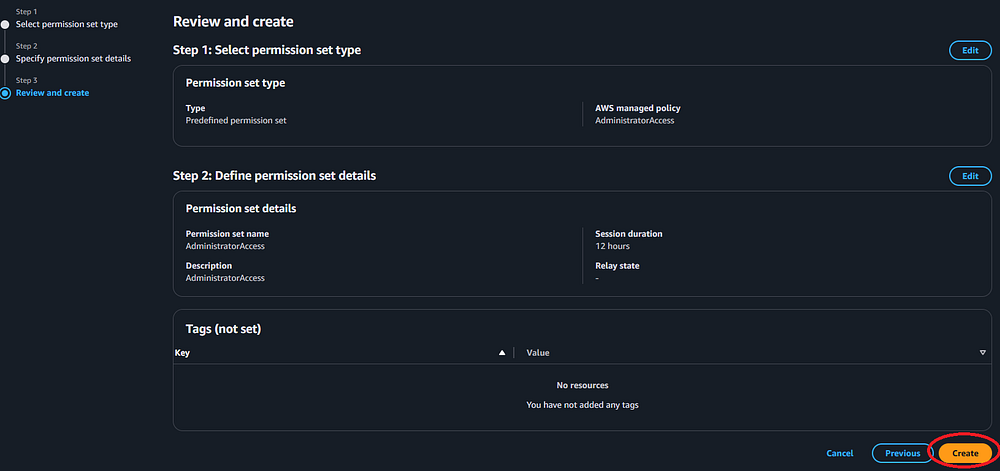Click the active Step 3 circle indicator
Viewport: 1000px width, 471px height.
click(x=5, y=93)
